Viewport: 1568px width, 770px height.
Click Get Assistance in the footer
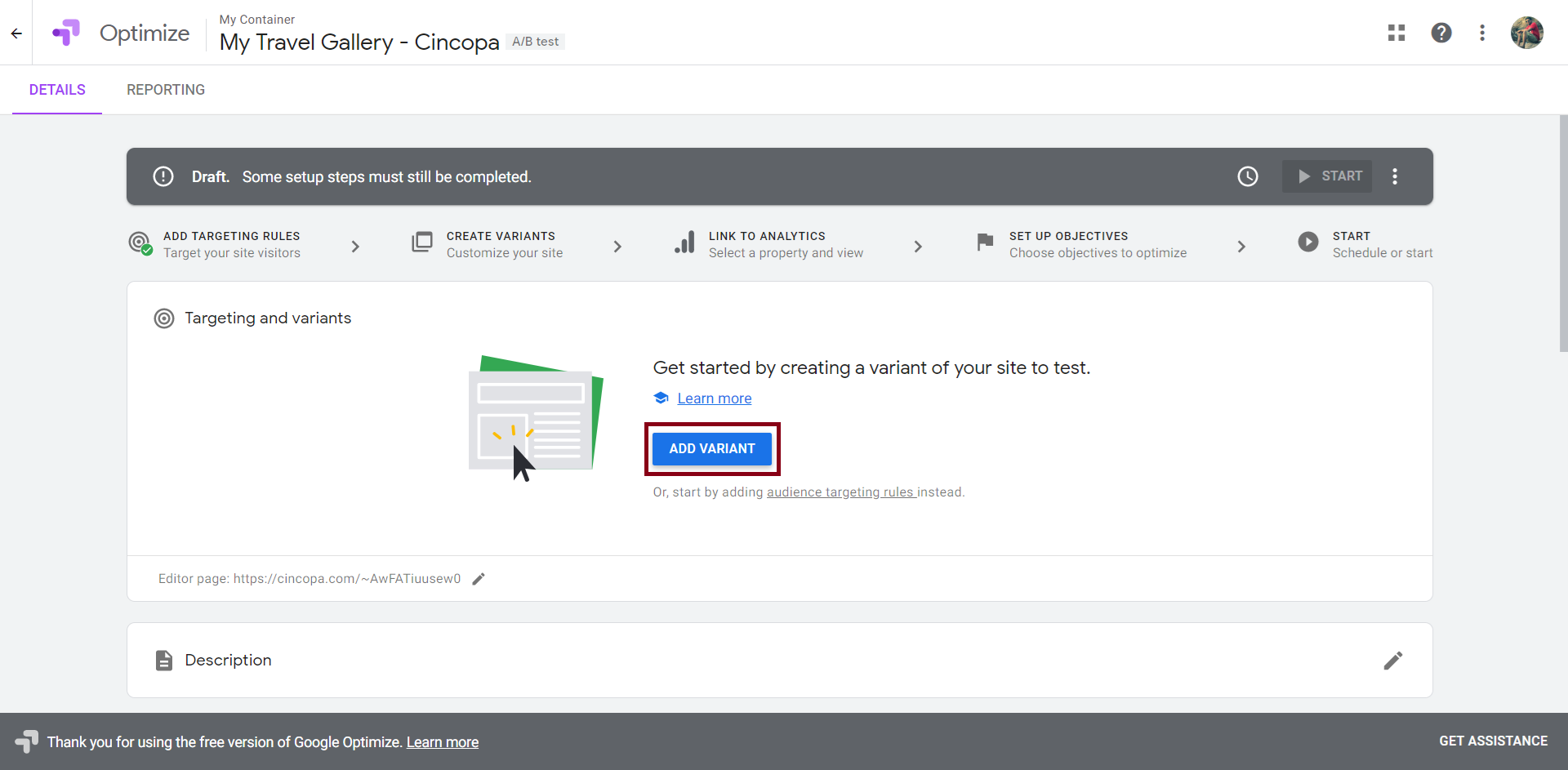(x=1493, y=741)
